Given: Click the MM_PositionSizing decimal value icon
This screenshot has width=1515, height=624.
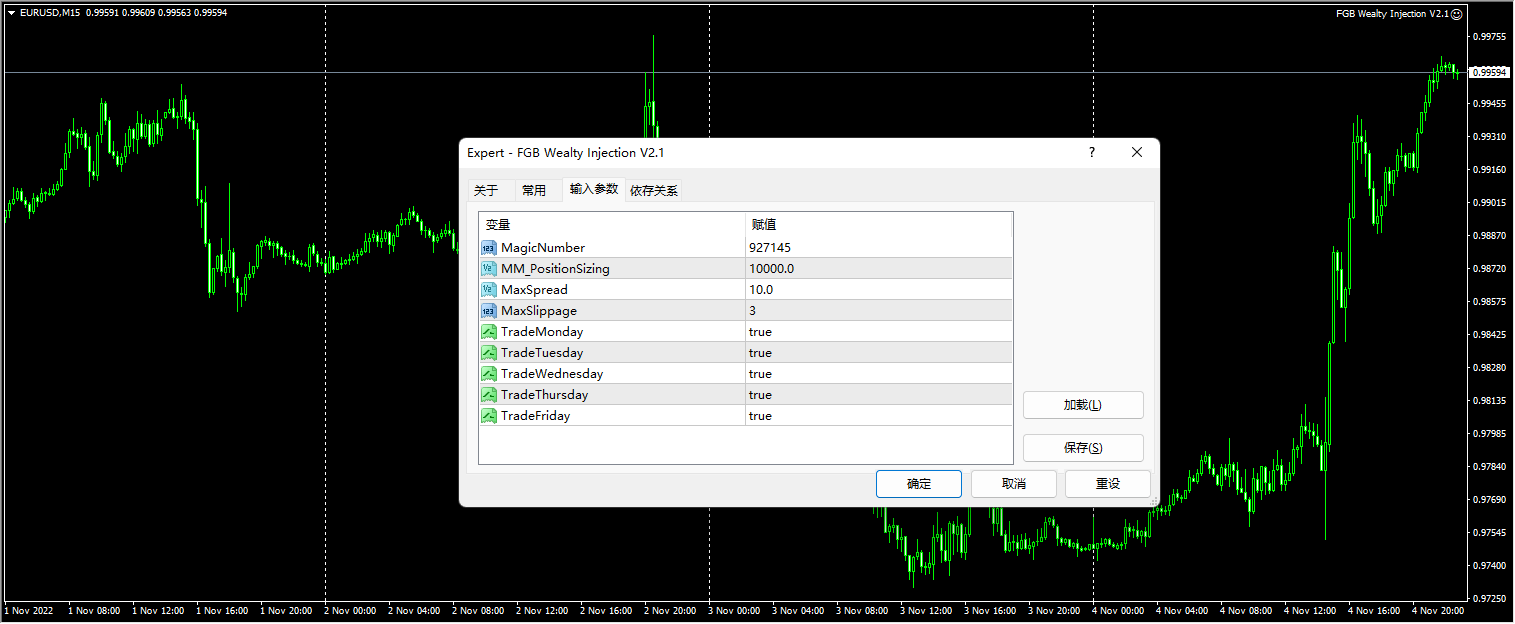Looking at the screenshot, I should click(x=489, y=268).
